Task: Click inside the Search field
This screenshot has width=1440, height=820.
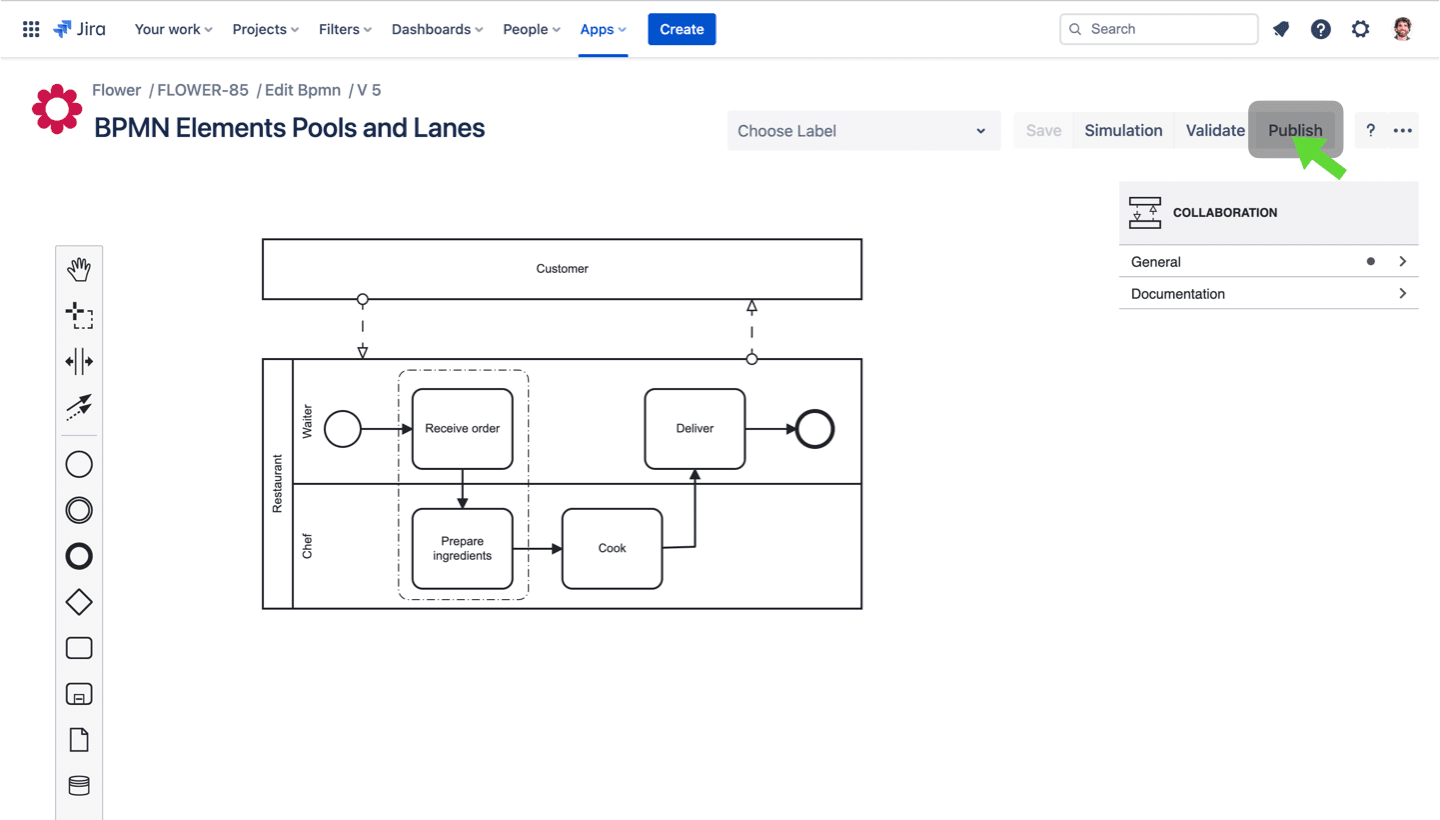Action: [x=1158, y=29]
